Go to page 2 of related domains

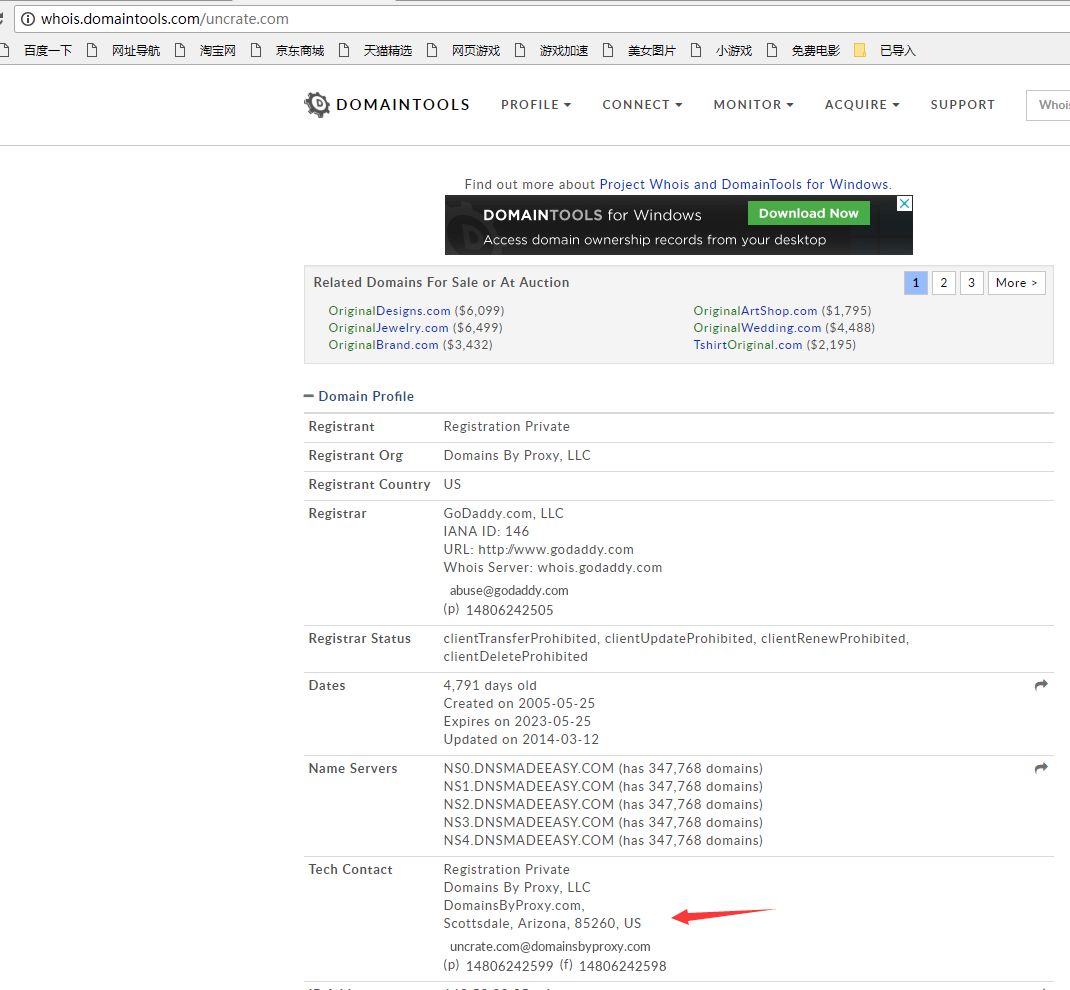click(x=943, y=283)
